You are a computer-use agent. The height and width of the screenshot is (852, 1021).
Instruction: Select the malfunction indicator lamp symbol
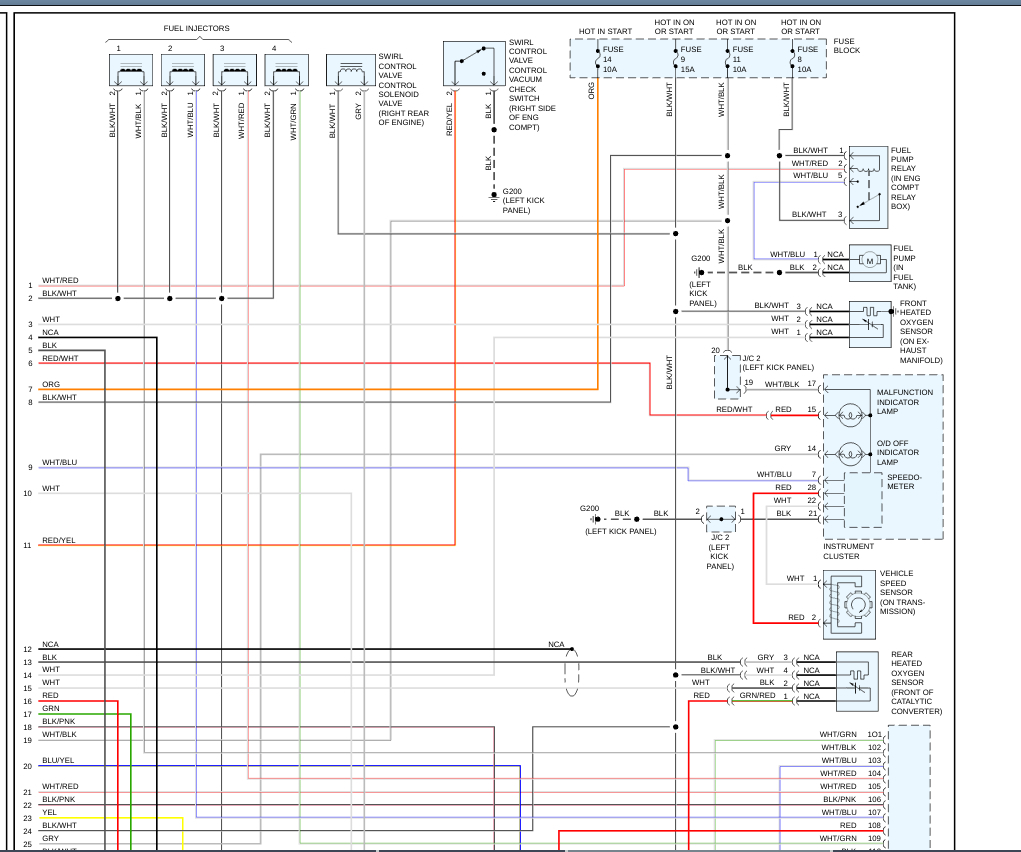click(849, 415)
